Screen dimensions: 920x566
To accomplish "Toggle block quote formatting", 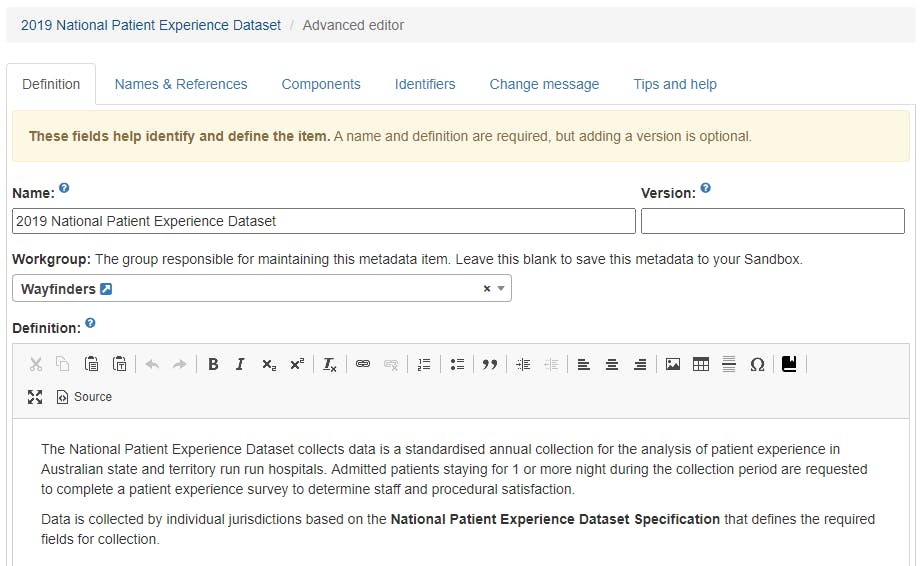I will [489, 365].
